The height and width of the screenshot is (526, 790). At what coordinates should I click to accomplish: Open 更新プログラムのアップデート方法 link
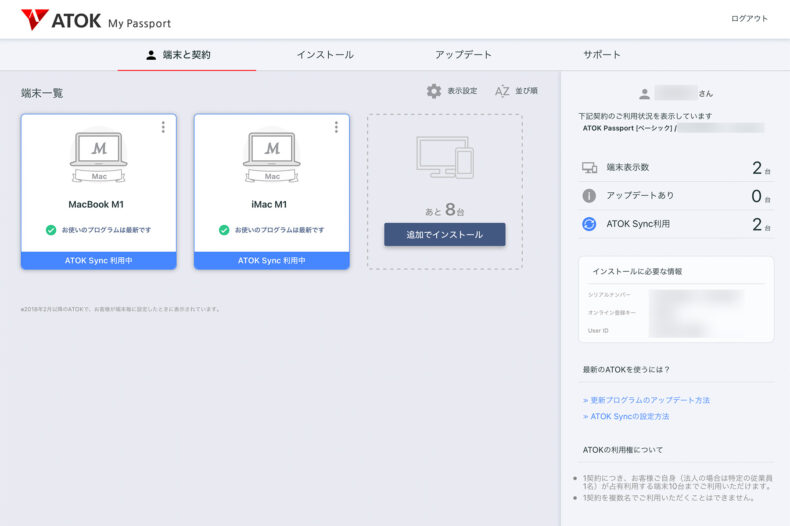(x=647, y=400)
